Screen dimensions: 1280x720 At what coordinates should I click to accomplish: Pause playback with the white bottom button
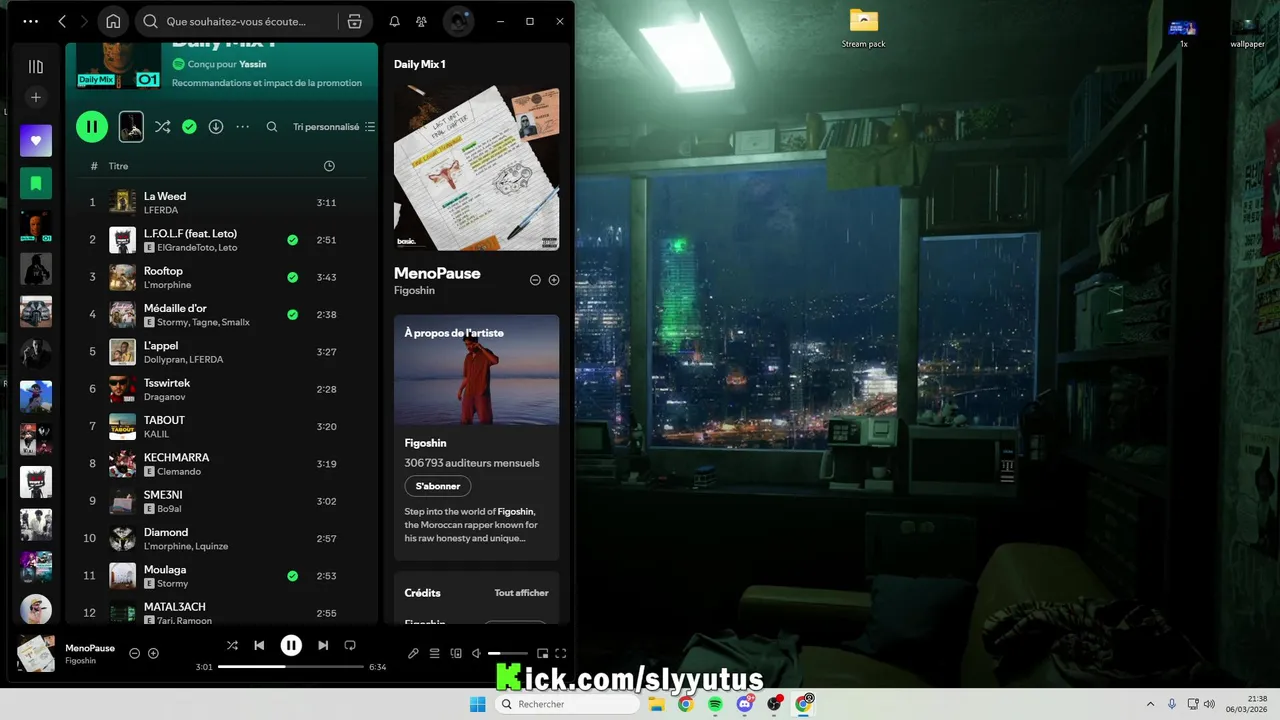click(x=291, y=645)
